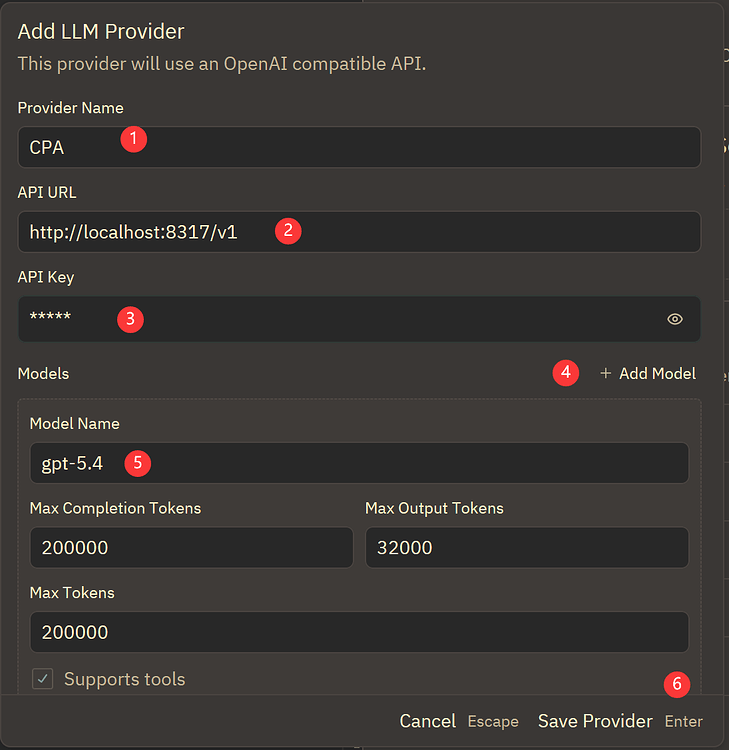The width and height of the screenshot is (729, 750).
Task: Click the Model Name label
Action: [x=75, y=424]
